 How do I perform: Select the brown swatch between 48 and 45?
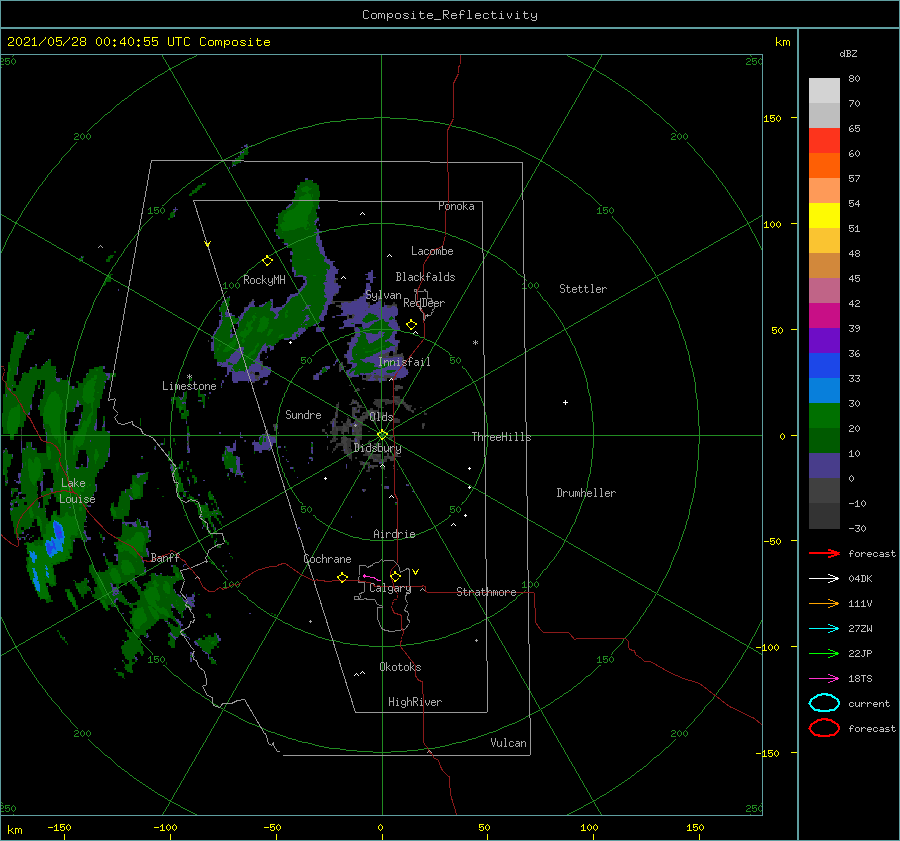[x=824, y=265]
